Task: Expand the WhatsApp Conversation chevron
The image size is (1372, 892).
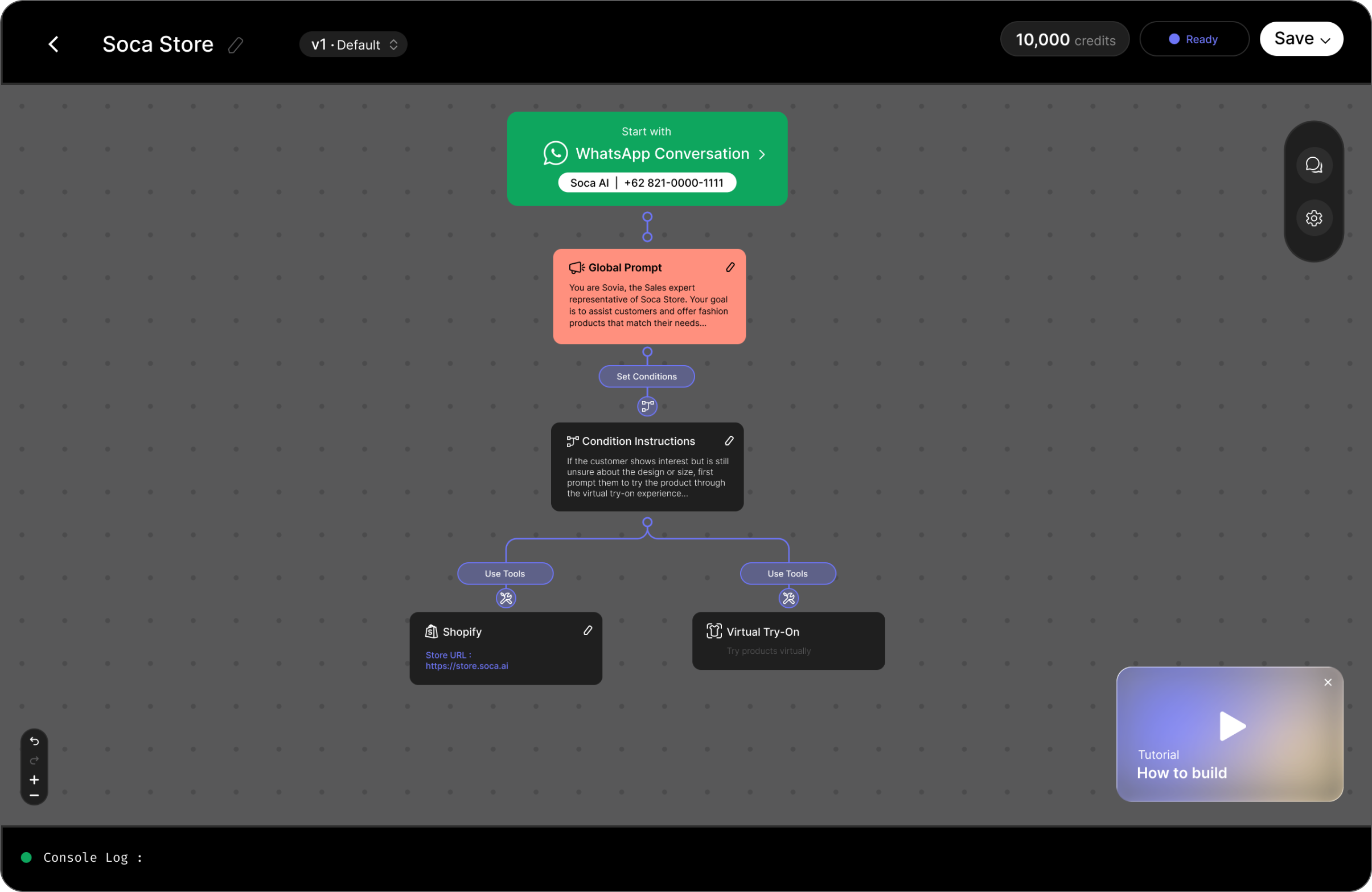Action: tap(762, 154)
